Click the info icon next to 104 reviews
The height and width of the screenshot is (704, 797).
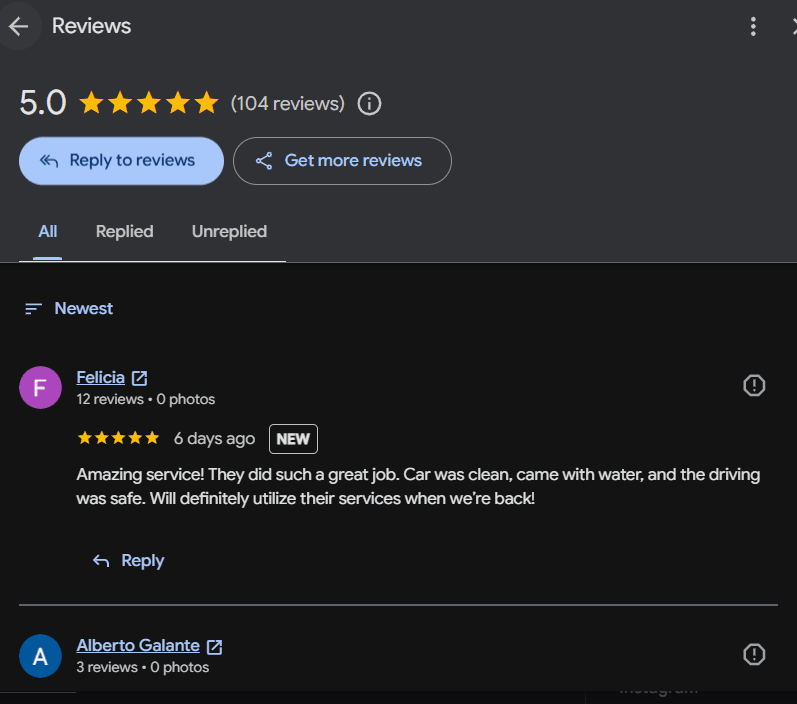coord(369,104)
